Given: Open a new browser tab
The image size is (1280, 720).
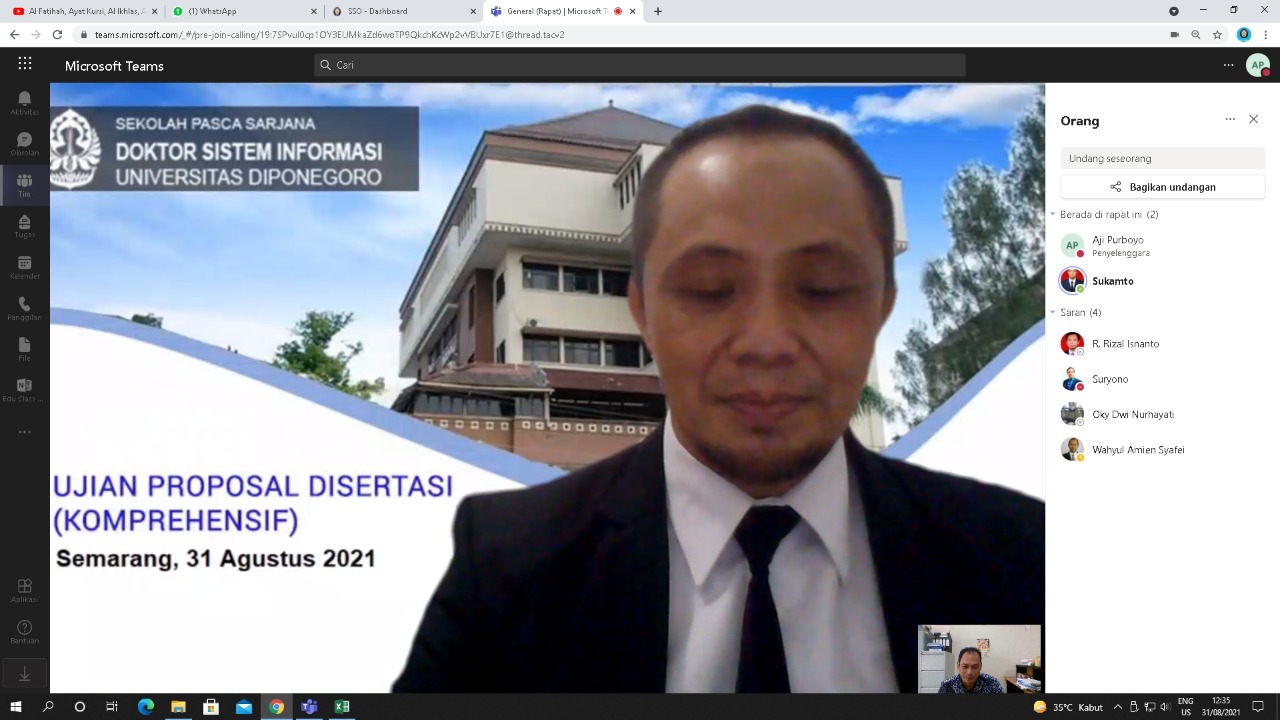Looking at the screenshot, I should tap(657, 11).
